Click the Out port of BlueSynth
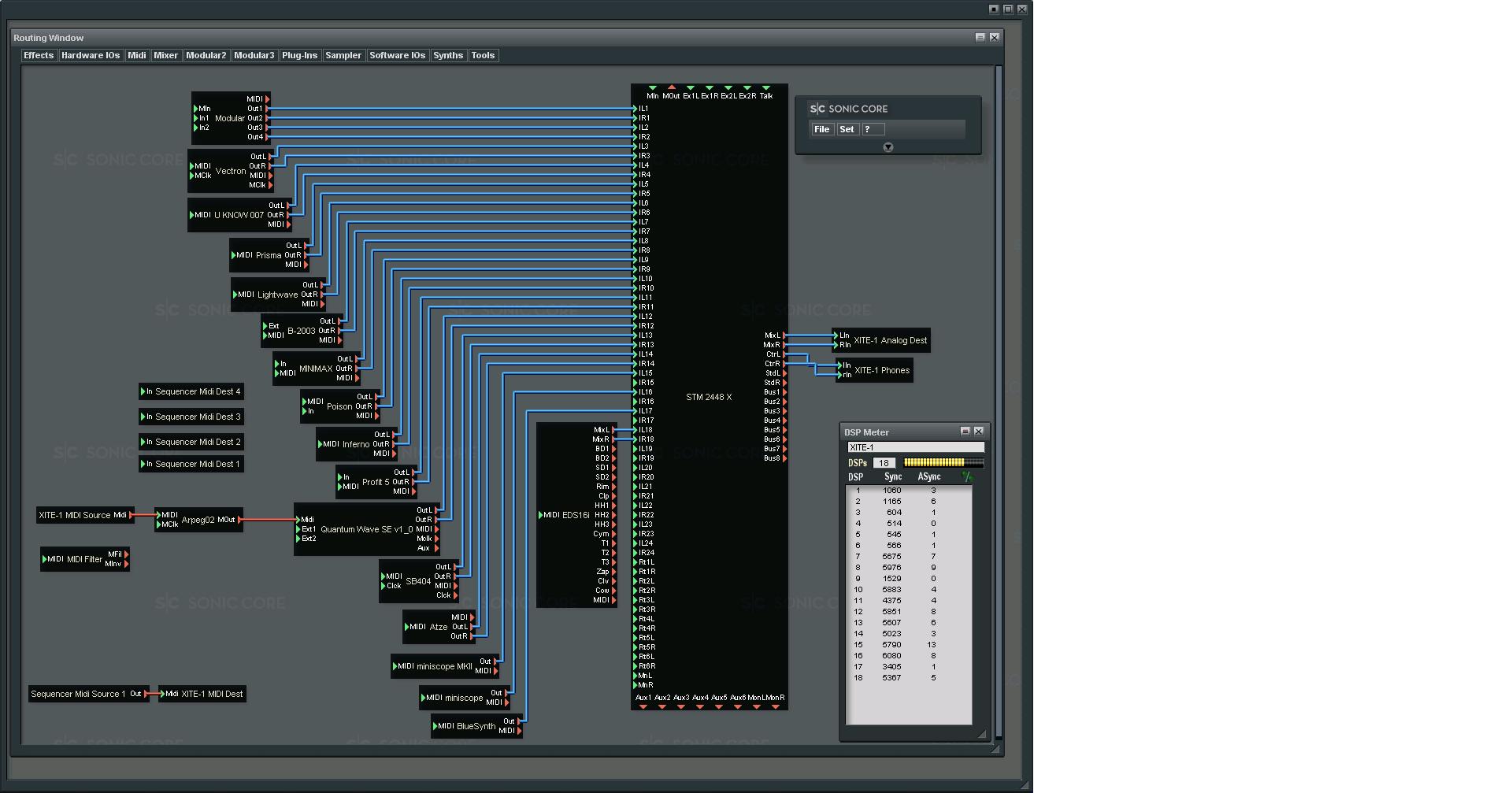Image resolution: width=1512 pixels, height=793 pixels. pos(519,721)
